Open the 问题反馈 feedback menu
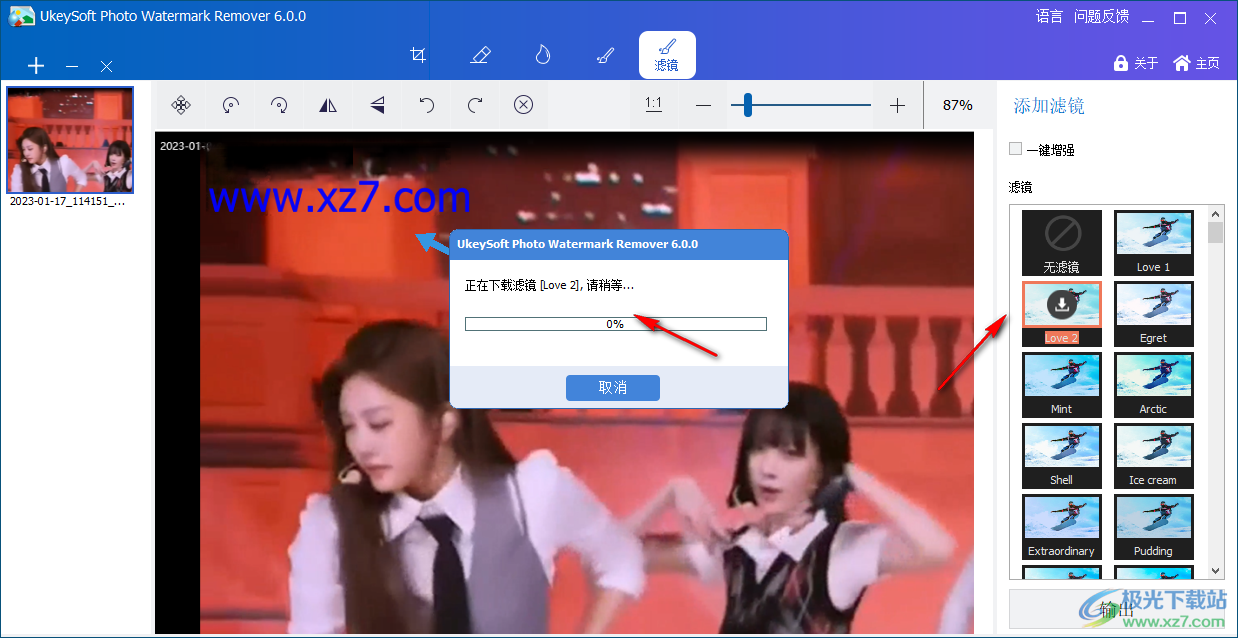This screenshot has height=638, width=1238. click(x=1101, y=17)
